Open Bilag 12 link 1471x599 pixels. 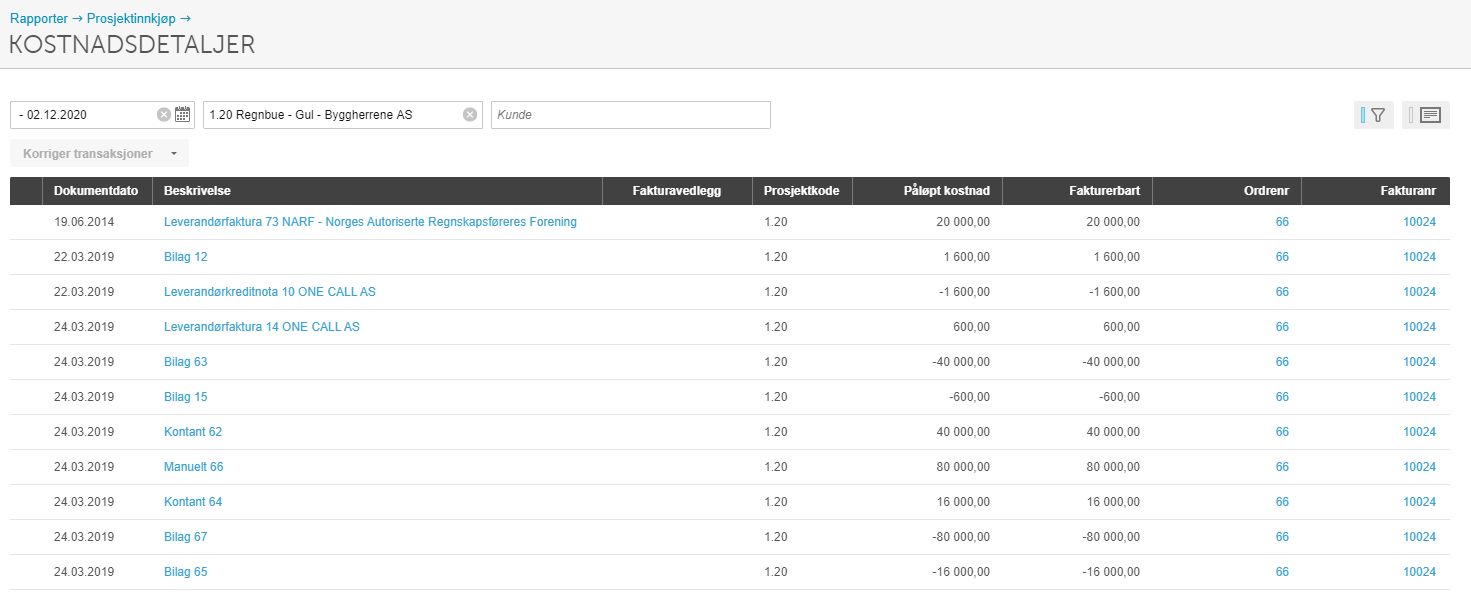(x=186, y=257)
